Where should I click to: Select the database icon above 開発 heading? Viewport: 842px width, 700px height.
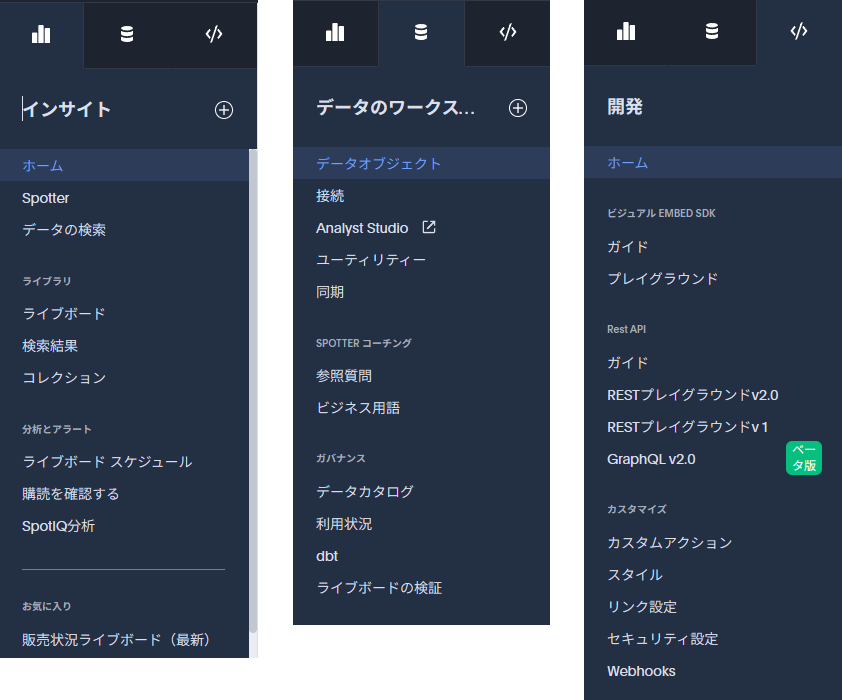coord(712,31)
